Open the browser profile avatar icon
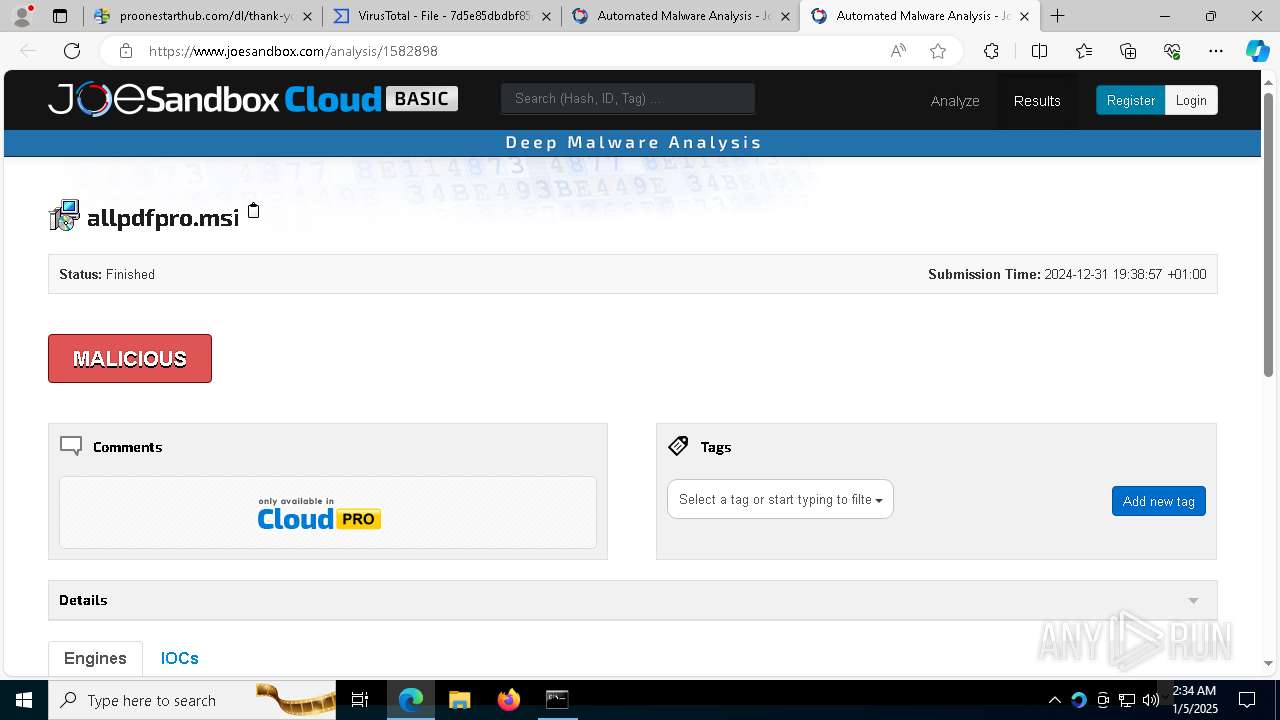 tap(22, 15)
